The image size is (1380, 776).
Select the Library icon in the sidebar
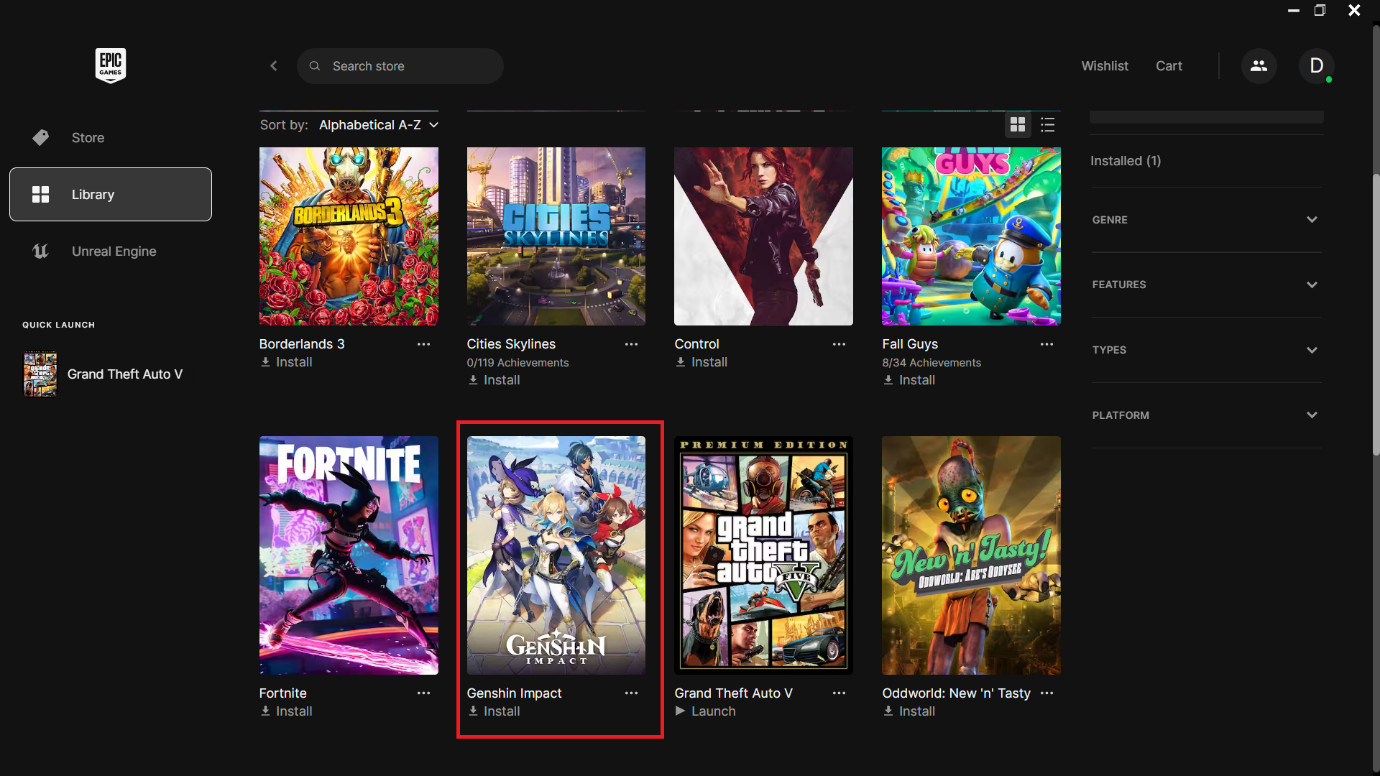tap(42, 194)
